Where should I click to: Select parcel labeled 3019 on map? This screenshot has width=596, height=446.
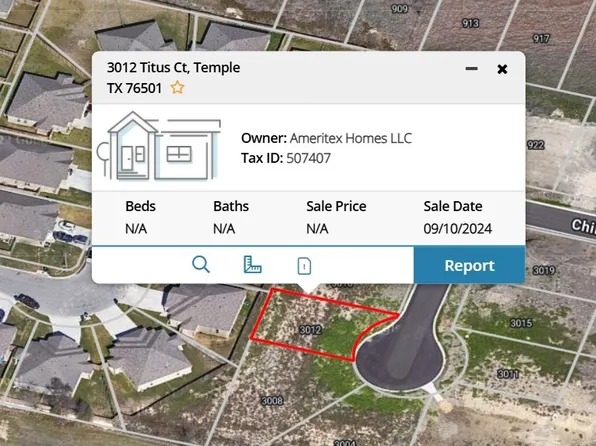point(544,270)
